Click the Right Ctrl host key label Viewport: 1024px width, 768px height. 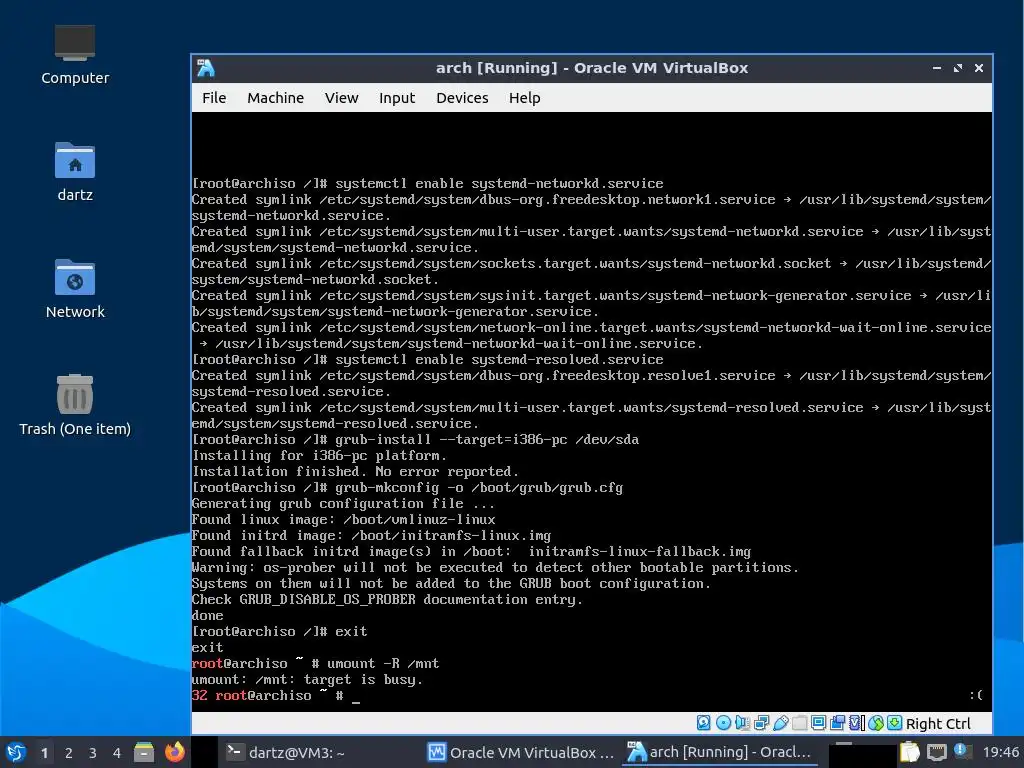pyautogui.click(x=938, y=724)
